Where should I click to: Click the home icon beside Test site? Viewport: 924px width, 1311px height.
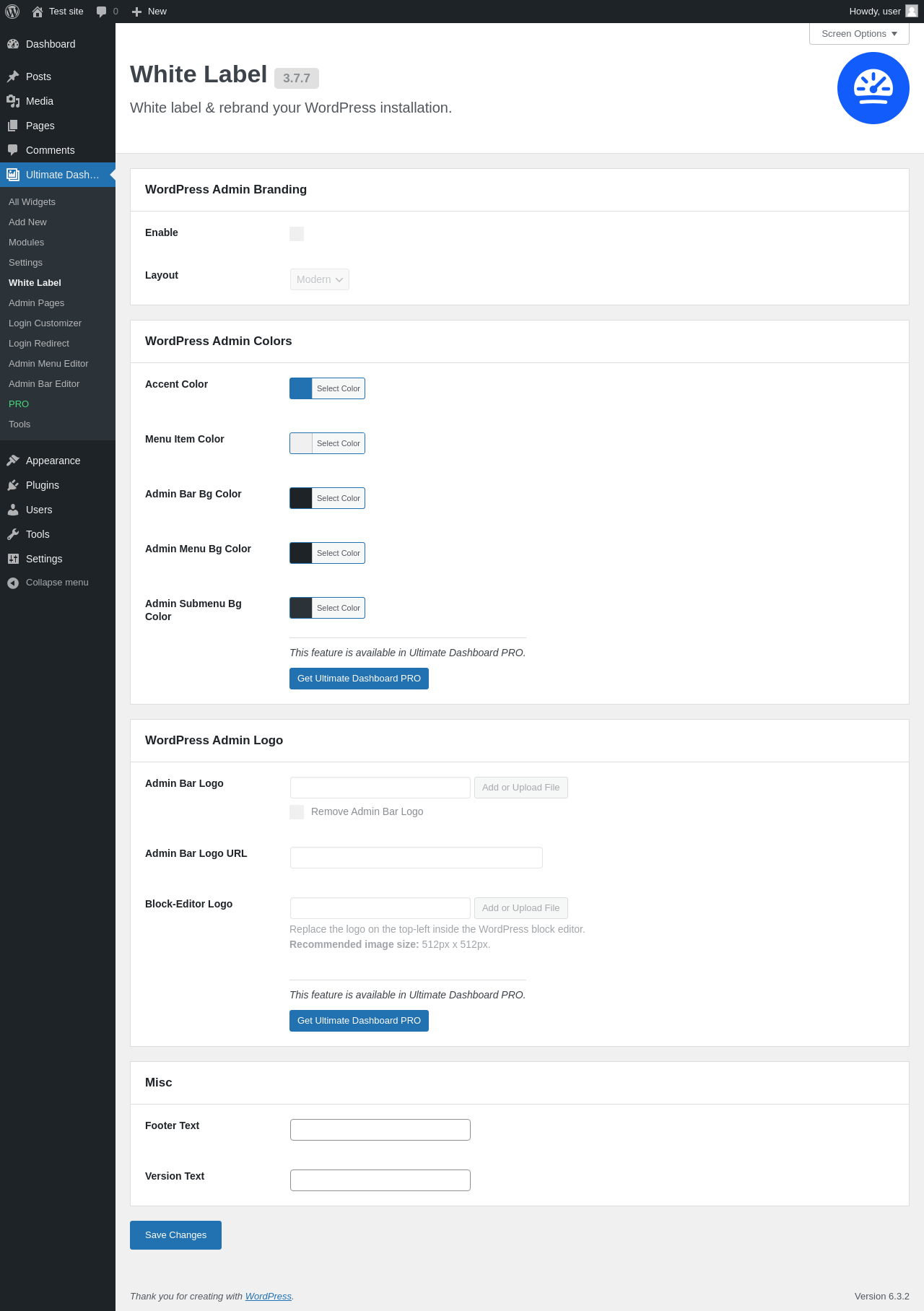pos(38,12)
